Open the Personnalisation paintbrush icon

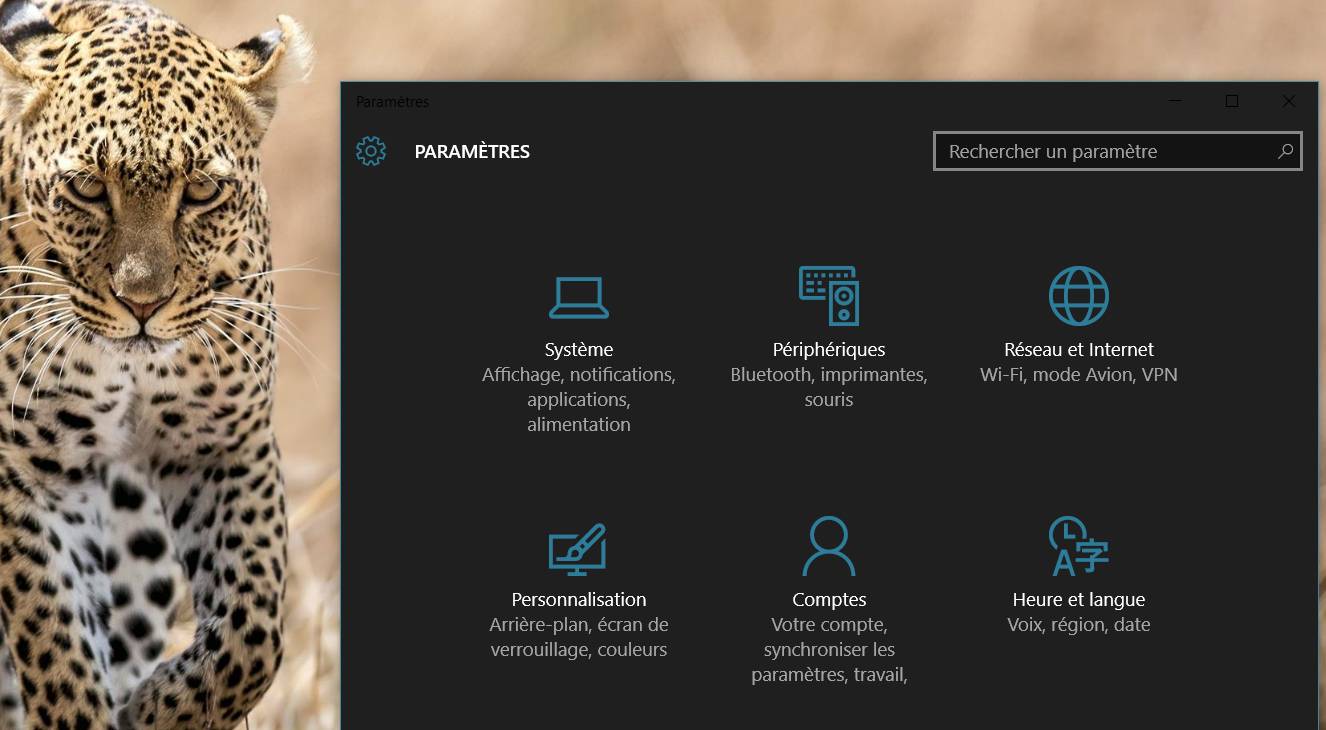coord(577,549)
